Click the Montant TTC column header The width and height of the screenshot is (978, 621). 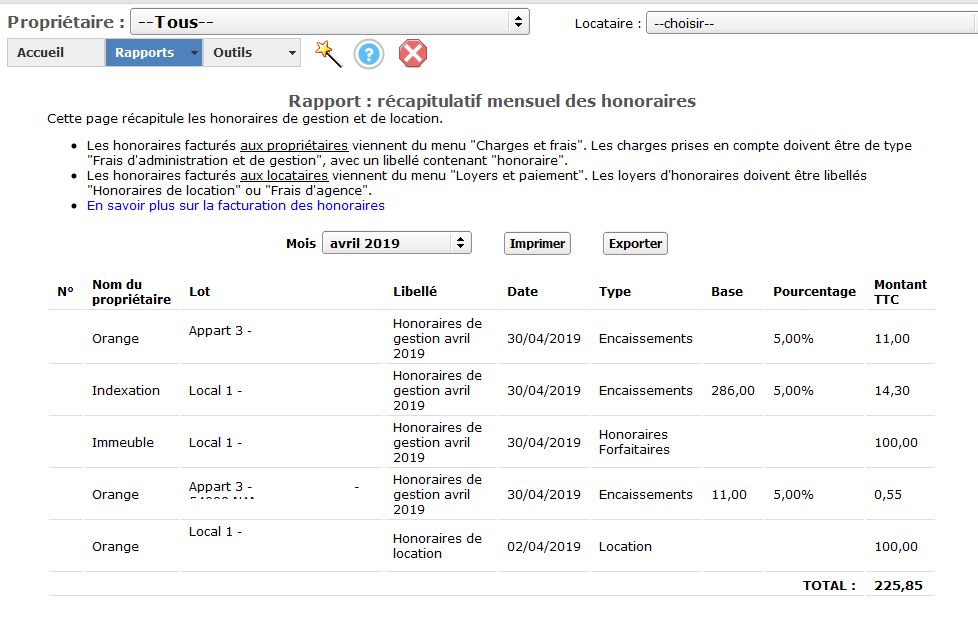(900, 292)
